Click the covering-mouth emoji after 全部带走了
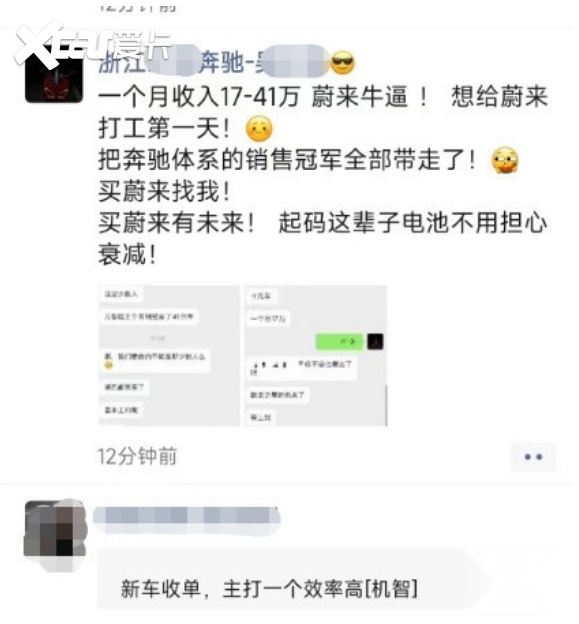This screenshot has height=624, width=579. point(505,160)
